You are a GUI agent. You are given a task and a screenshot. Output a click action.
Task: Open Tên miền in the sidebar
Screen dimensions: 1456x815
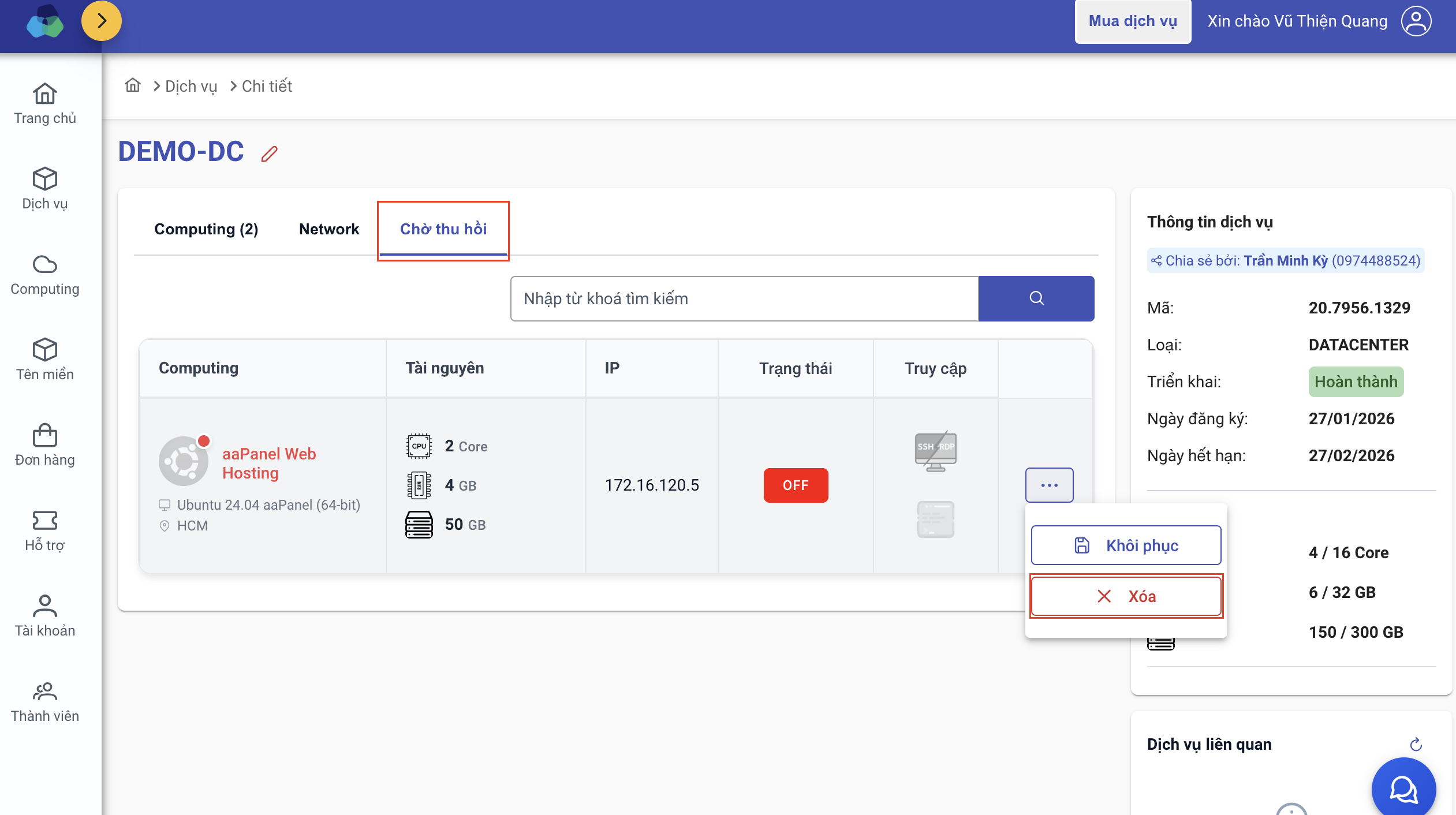pyautogui.click(x=45, y=360)
